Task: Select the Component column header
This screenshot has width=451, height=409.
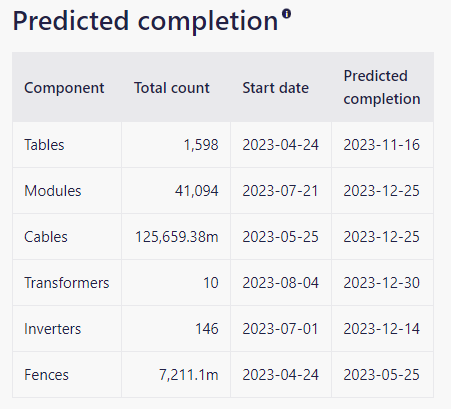Action: click(64, 88)
